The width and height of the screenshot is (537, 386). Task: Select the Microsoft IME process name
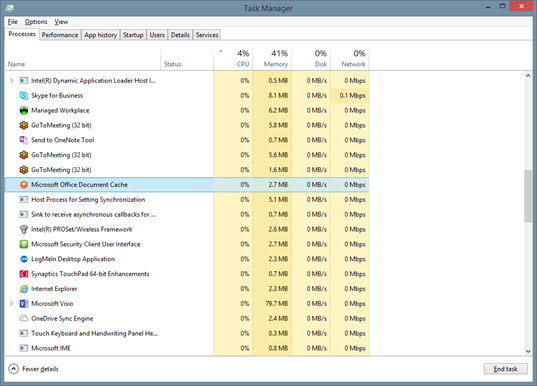pos(51,348)
